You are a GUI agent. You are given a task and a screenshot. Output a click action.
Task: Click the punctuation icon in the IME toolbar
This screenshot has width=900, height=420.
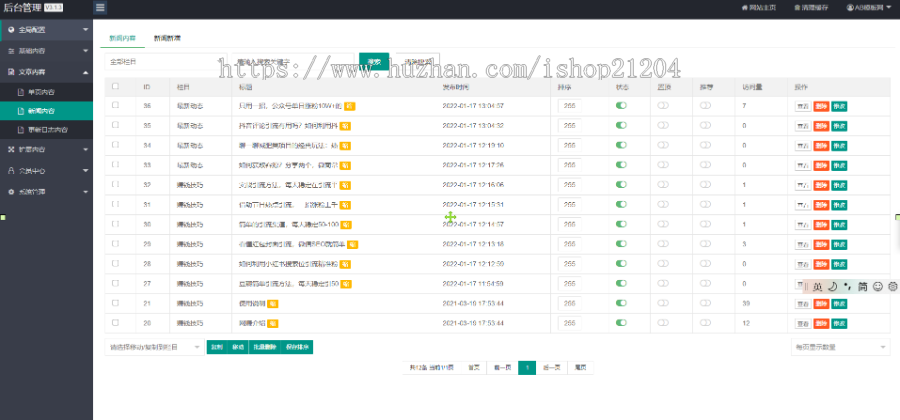(847, 286)
